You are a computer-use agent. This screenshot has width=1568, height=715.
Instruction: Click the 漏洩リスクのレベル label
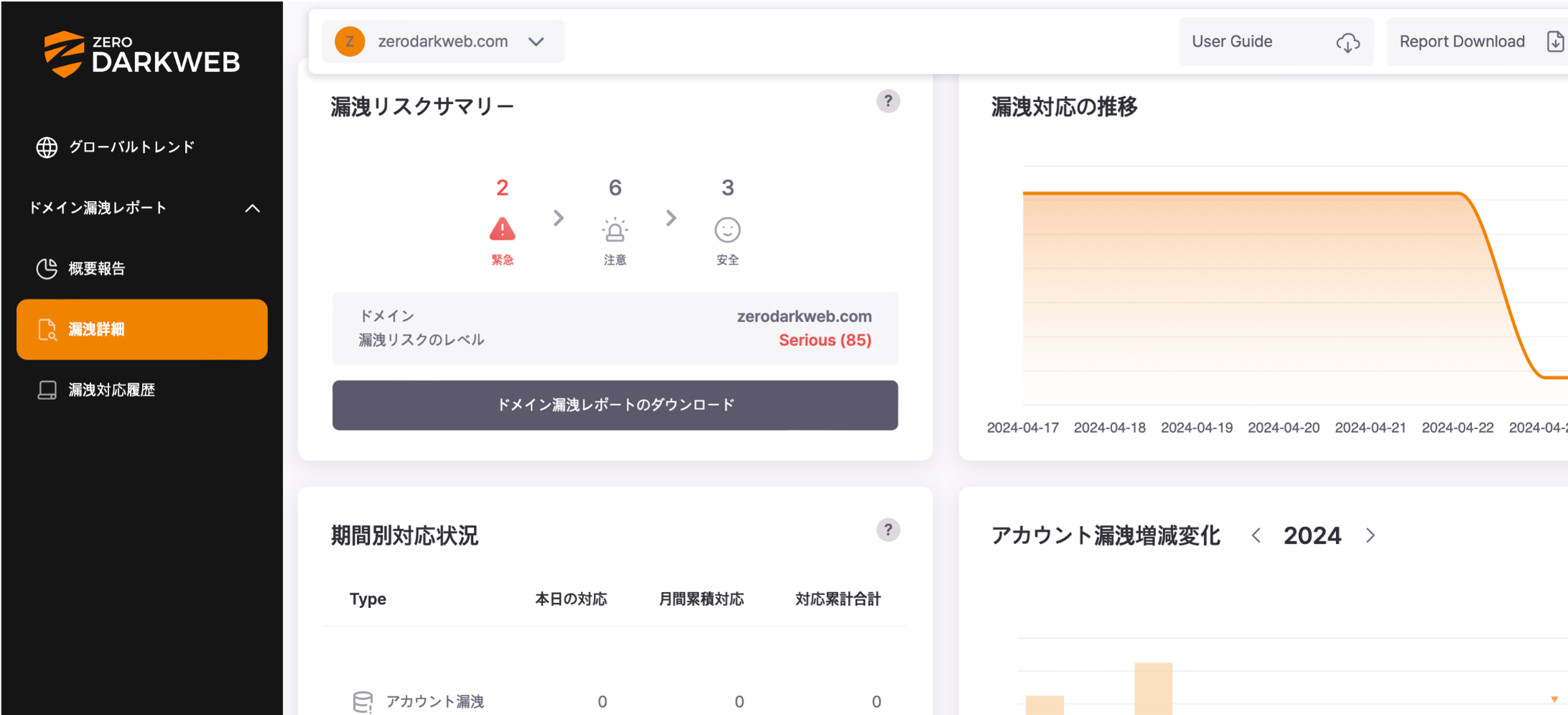tap(421, 340)
